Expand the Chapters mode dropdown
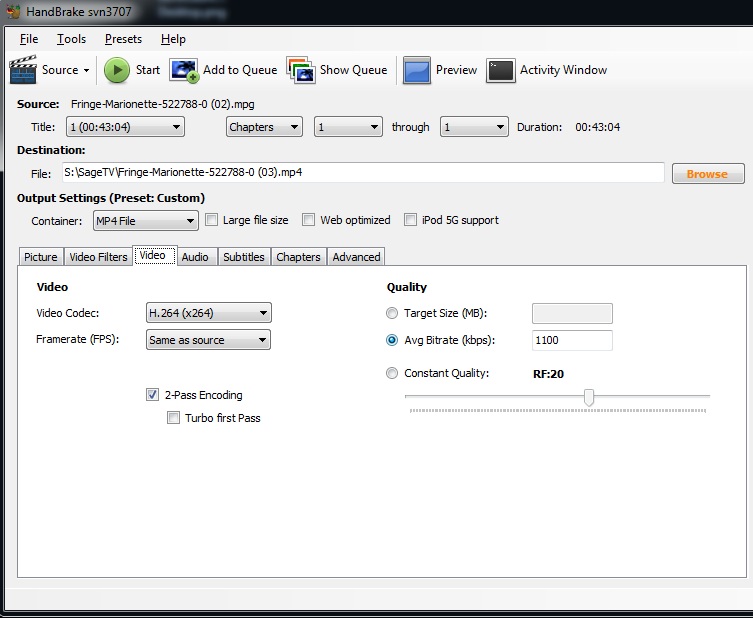The image size is (753, 618). point(264,127)
